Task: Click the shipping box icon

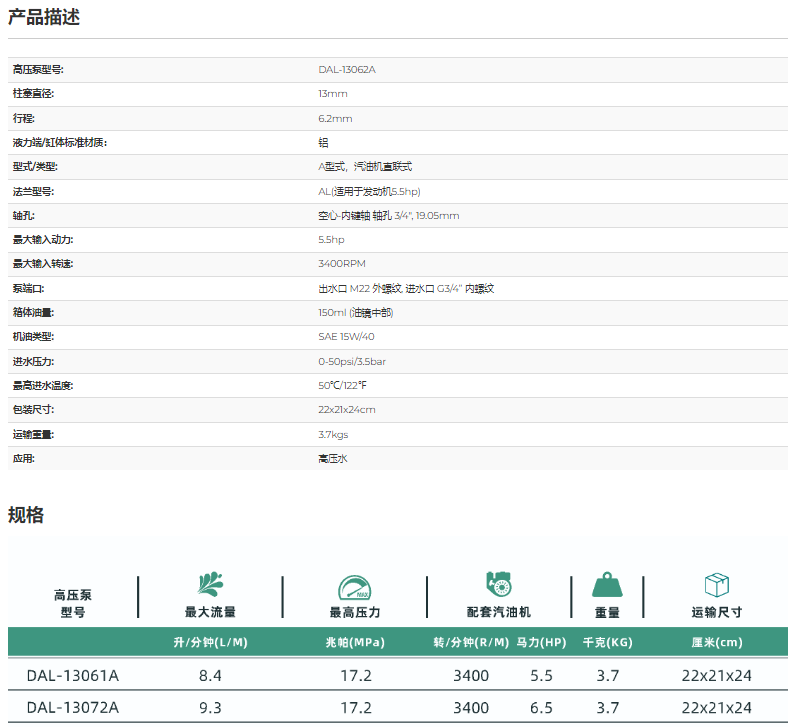Action: 716,585
